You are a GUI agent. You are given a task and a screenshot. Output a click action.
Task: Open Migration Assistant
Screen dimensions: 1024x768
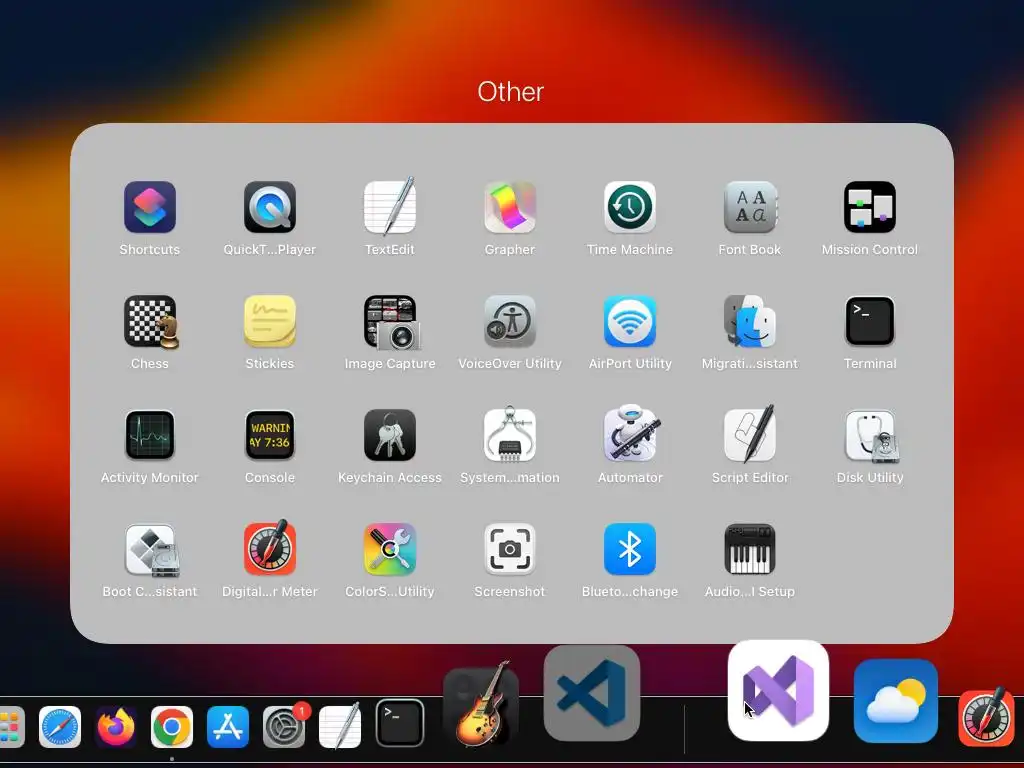coord(750,321)
